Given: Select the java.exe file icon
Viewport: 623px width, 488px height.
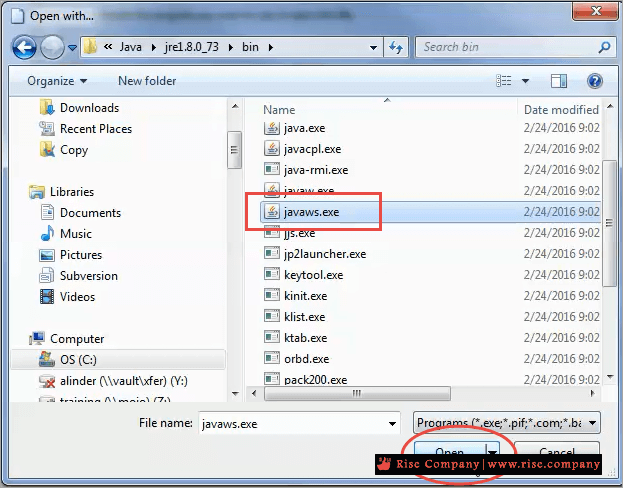Looking at the screenshot, I should (272, 128).
